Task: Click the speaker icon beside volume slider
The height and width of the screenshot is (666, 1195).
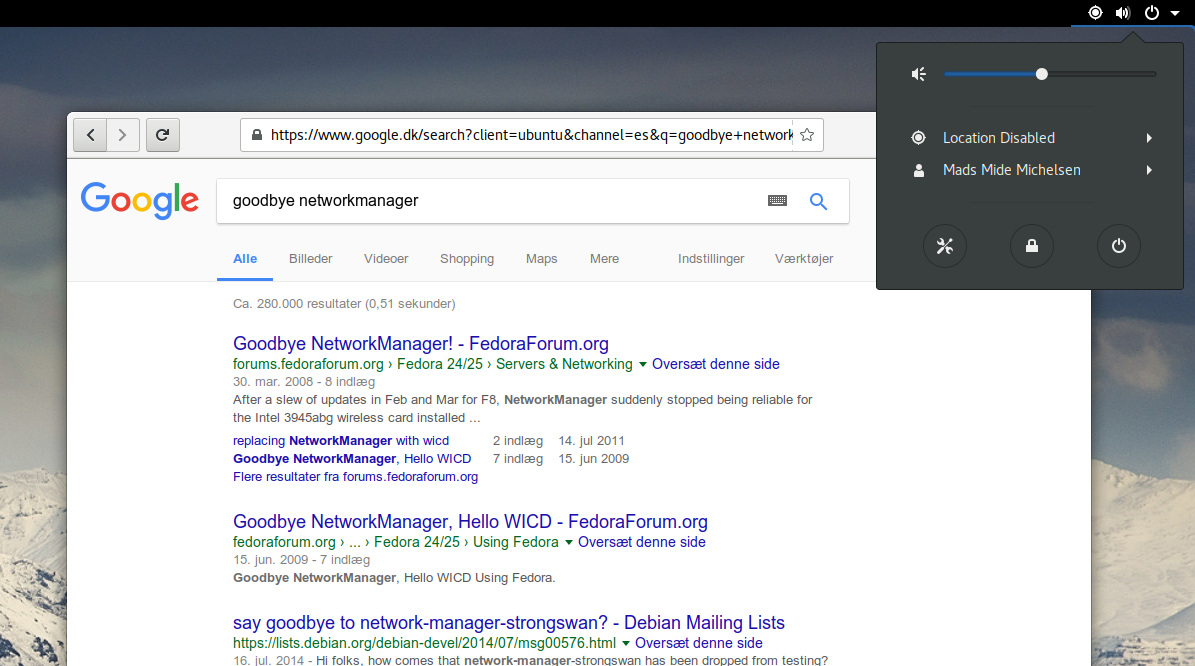Action: click(x=919, y=74)
